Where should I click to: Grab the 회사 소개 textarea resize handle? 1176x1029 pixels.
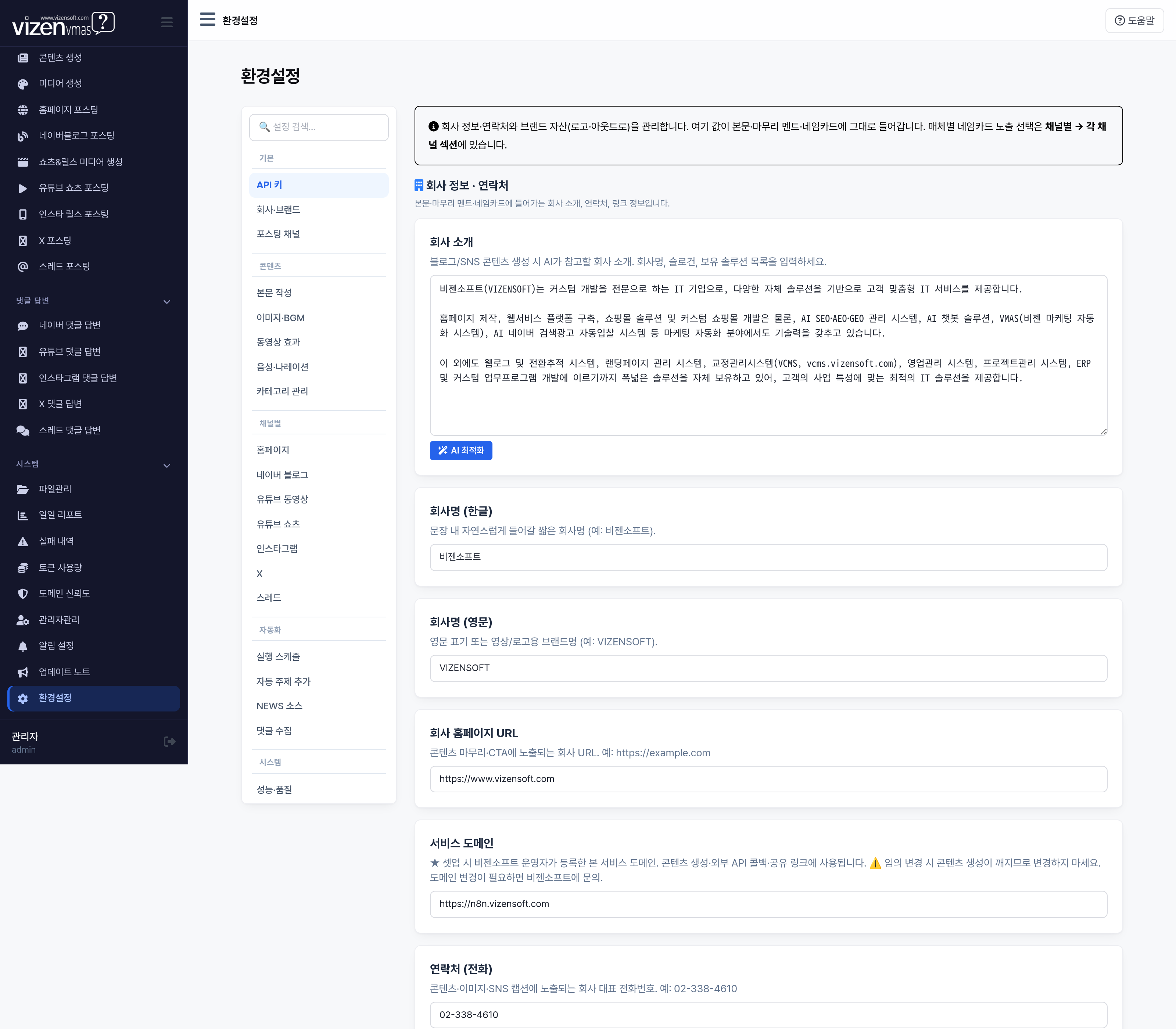coord(1103,431)
